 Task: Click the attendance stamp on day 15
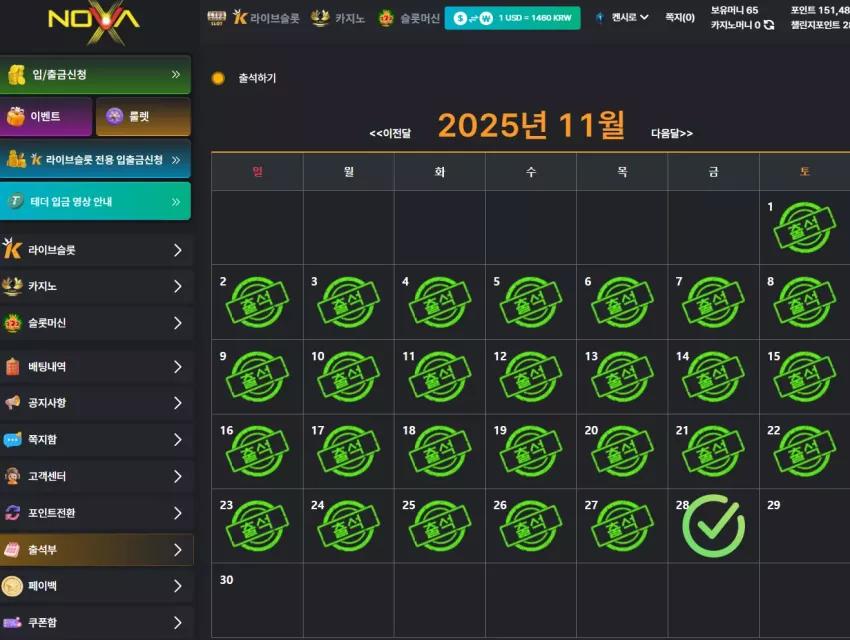(x=804, y=377)
